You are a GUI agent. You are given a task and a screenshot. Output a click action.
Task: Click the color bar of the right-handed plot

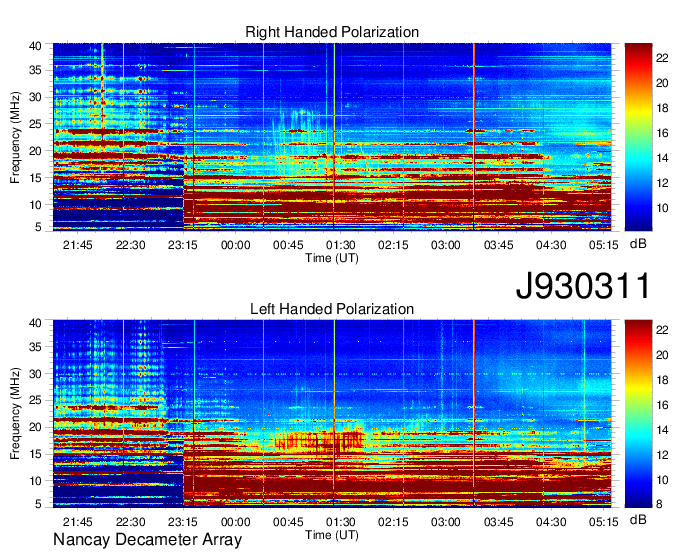tap(638, 136)
